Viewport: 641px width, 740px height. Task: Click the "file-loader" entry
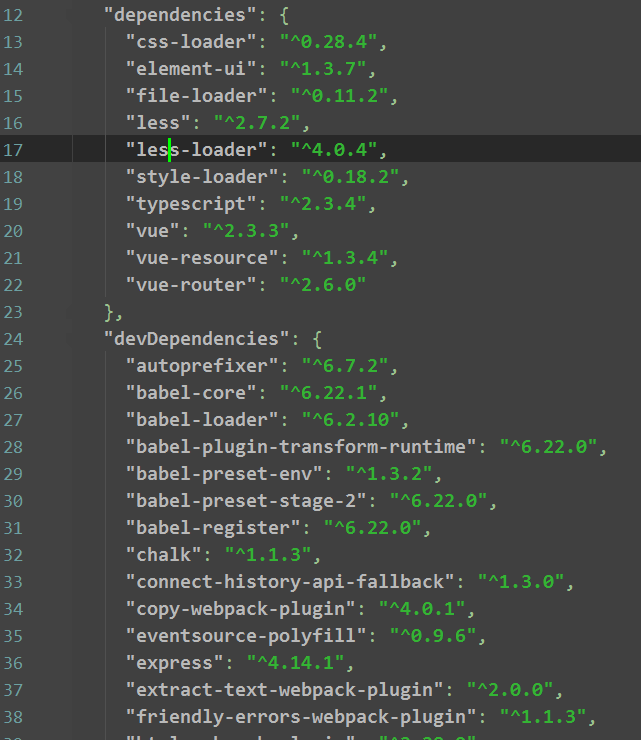[196, 96]
